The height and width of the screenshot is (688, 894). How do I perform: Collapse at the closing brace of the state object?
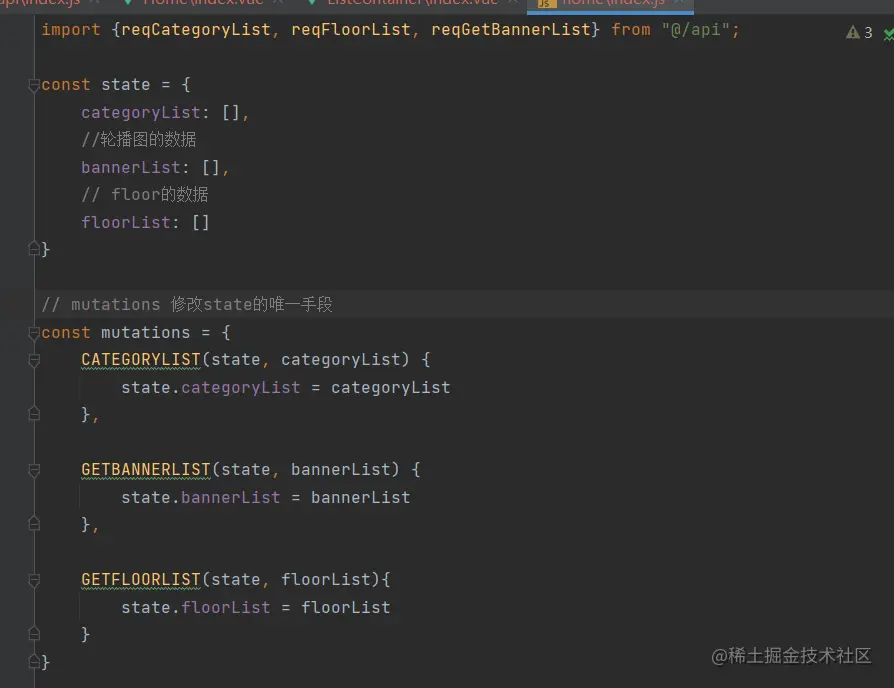click(x=34, y=249)
